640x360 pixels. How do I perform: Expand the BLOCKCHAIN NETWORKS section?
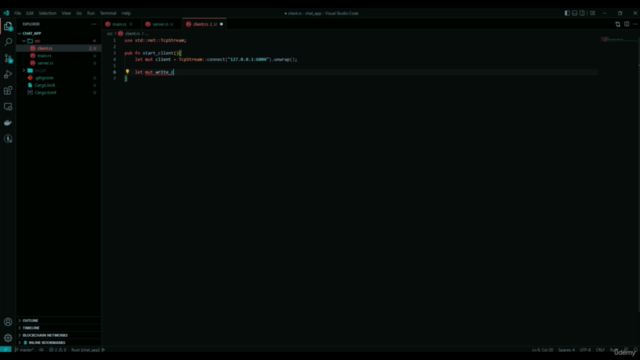pyautogui.click(x=45, y=335)
